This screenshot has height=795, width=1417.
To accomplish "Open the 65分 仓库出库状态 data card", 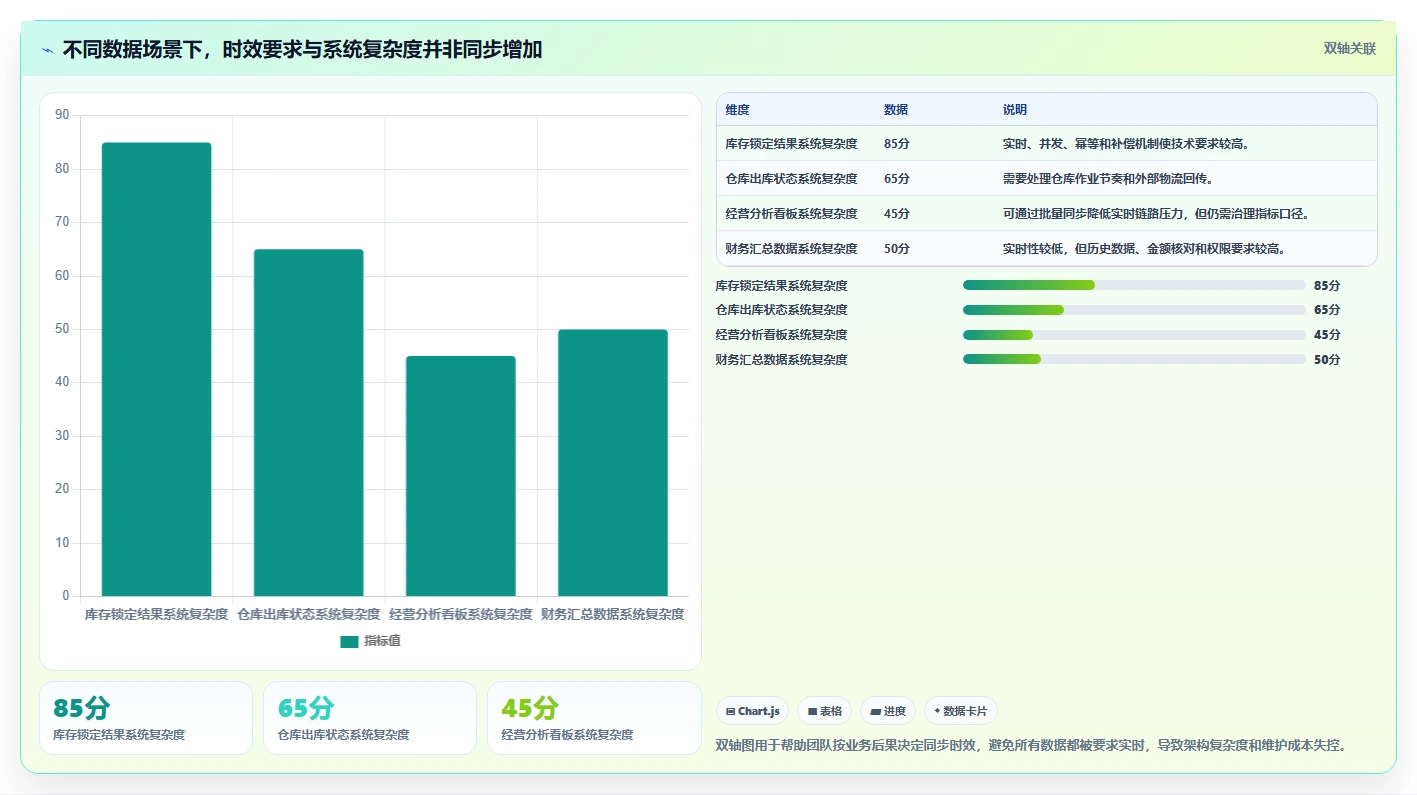I will tap(370, 718).
